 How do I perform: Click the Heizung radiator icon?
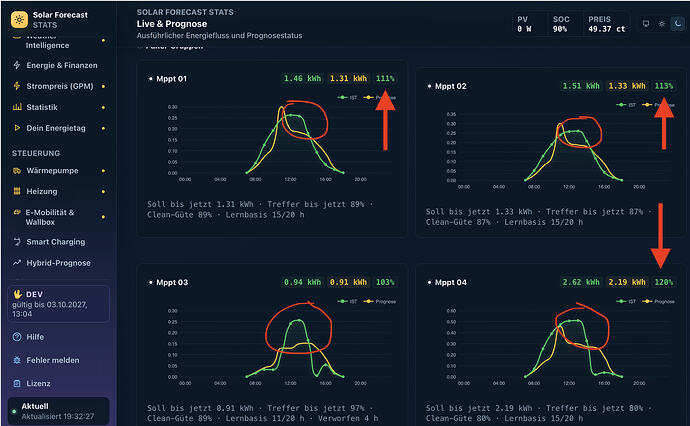(x=17, y=191)
